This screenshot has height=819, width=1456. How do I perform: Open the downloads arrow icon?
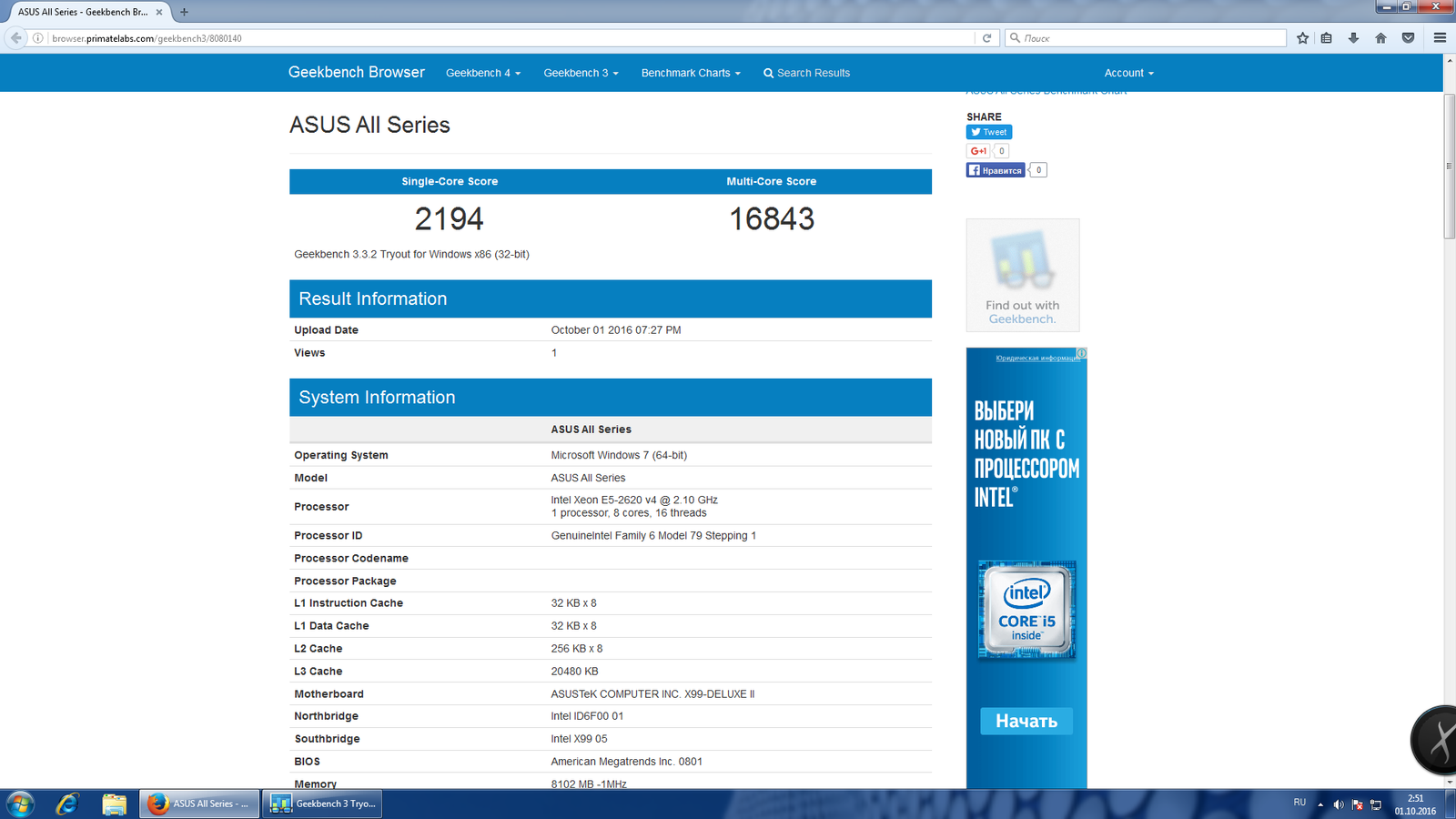1354,38
